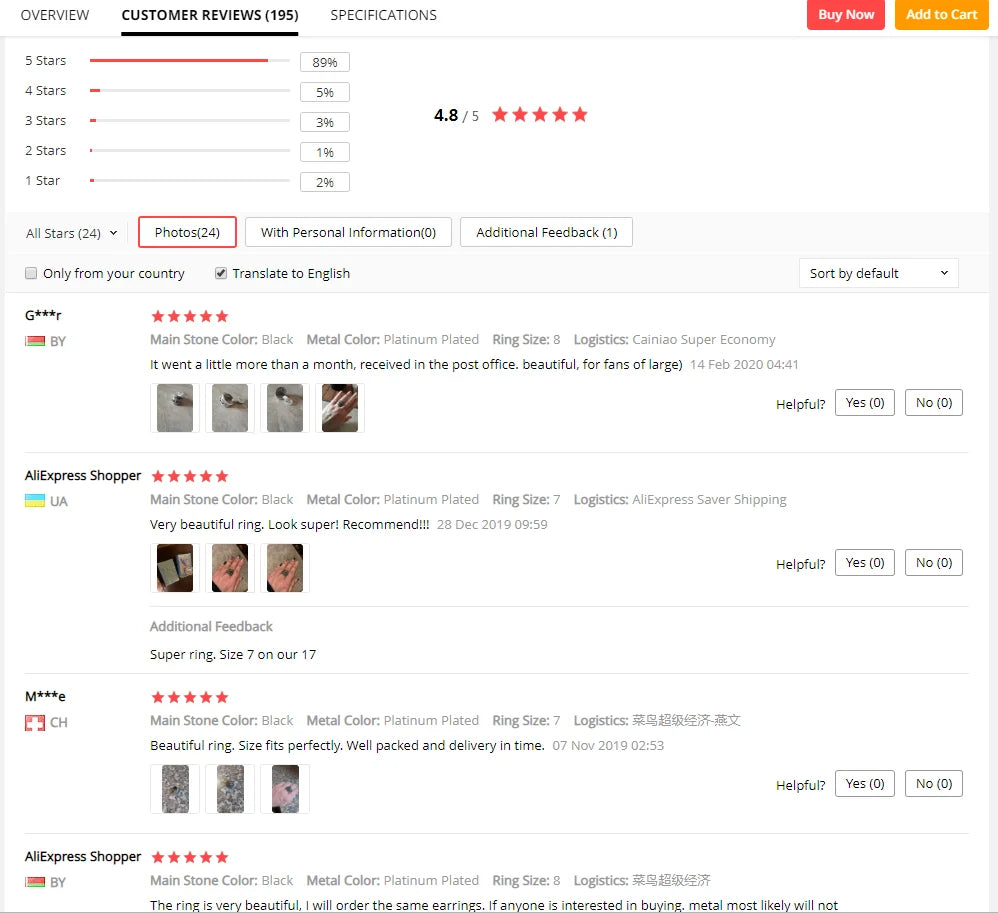Enable Only from your country checkbox
This screenshot has width=998, height=913.
[31, 273]
